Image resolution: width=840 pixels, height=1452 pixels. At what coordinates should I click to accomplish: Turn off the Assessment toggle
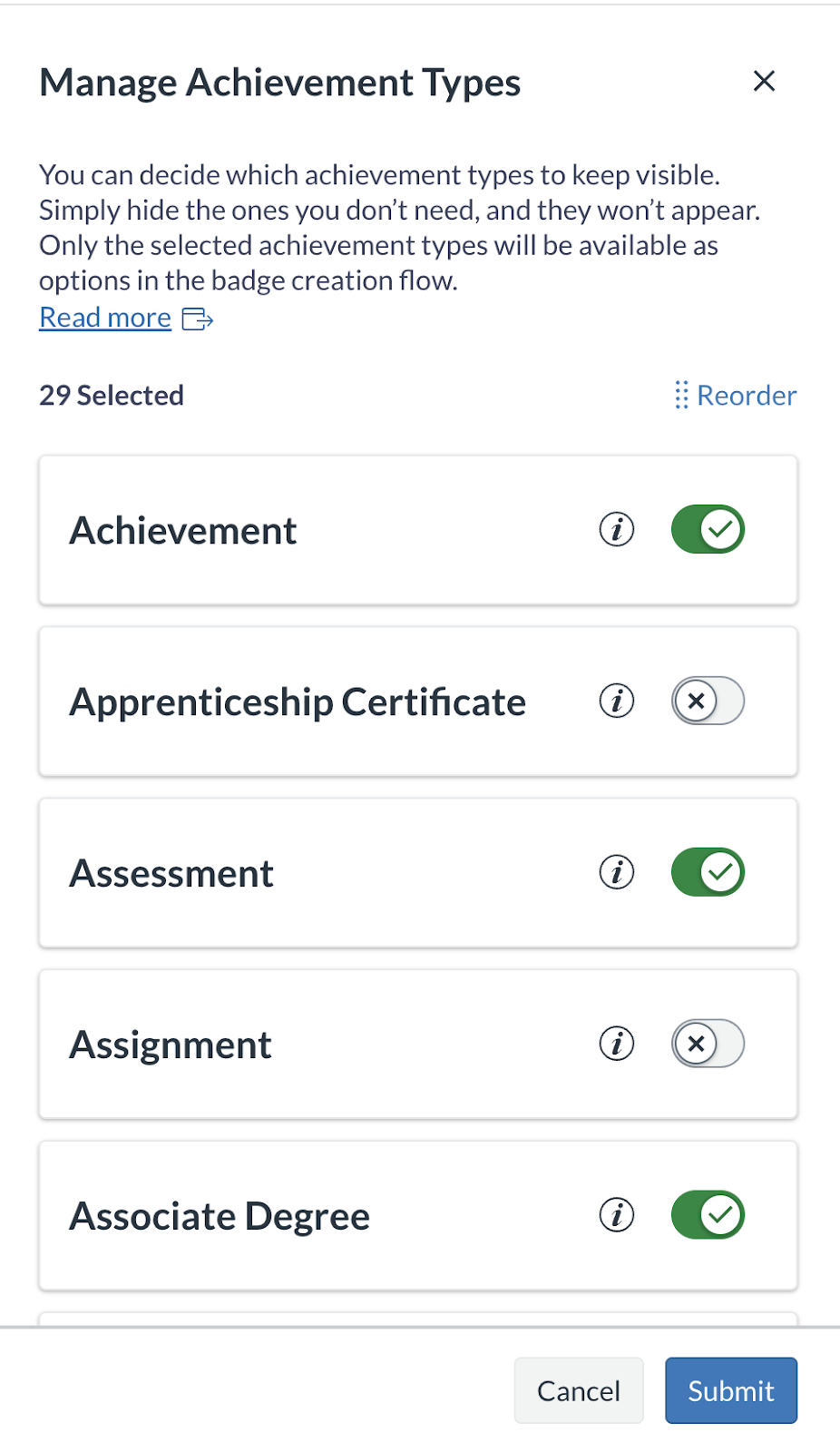click(708, 872)
